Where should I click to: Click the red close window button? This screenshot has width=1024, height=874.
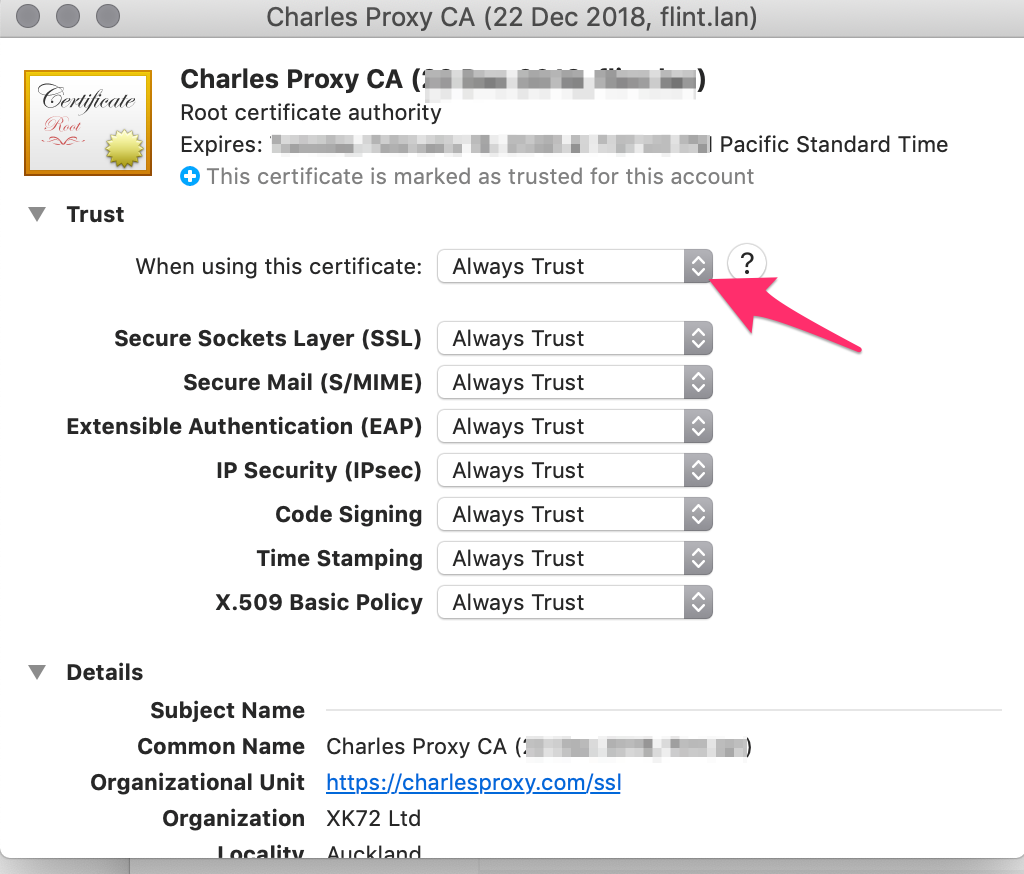28,16
